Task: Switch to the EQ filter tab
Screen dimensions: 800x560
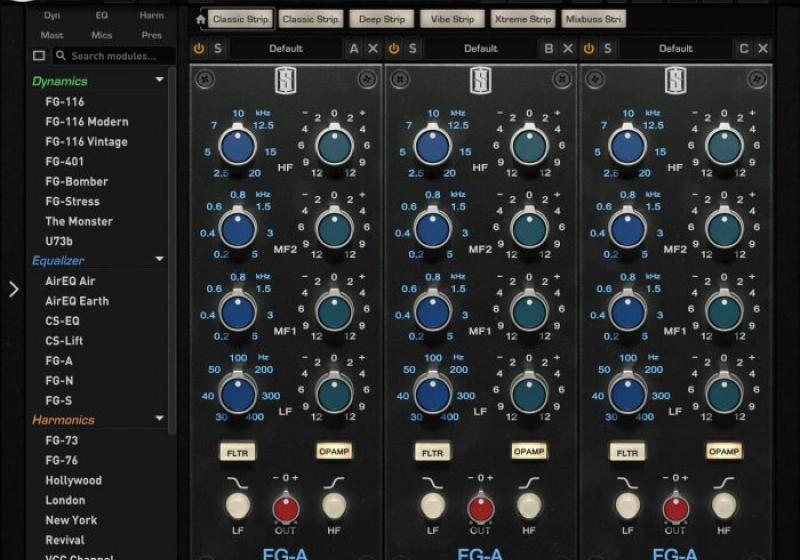Action: click(101, 16)
